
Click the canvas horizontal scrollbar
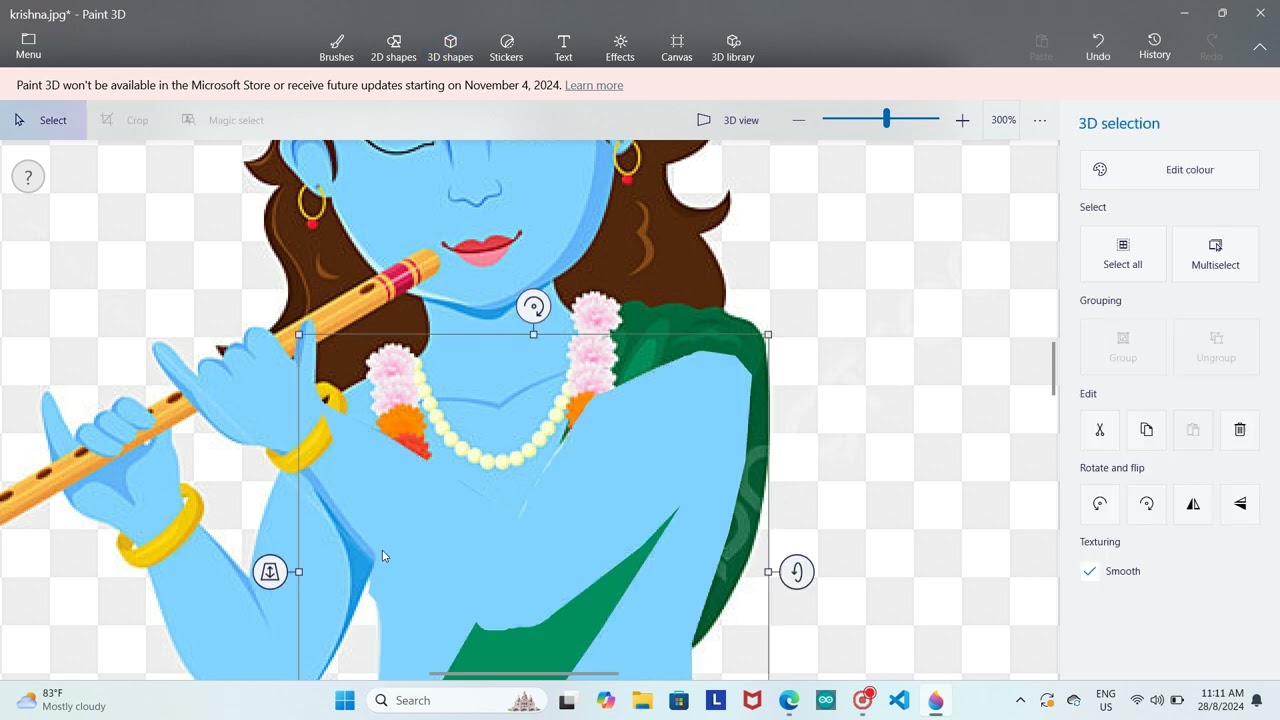click(x=523, y=674)
